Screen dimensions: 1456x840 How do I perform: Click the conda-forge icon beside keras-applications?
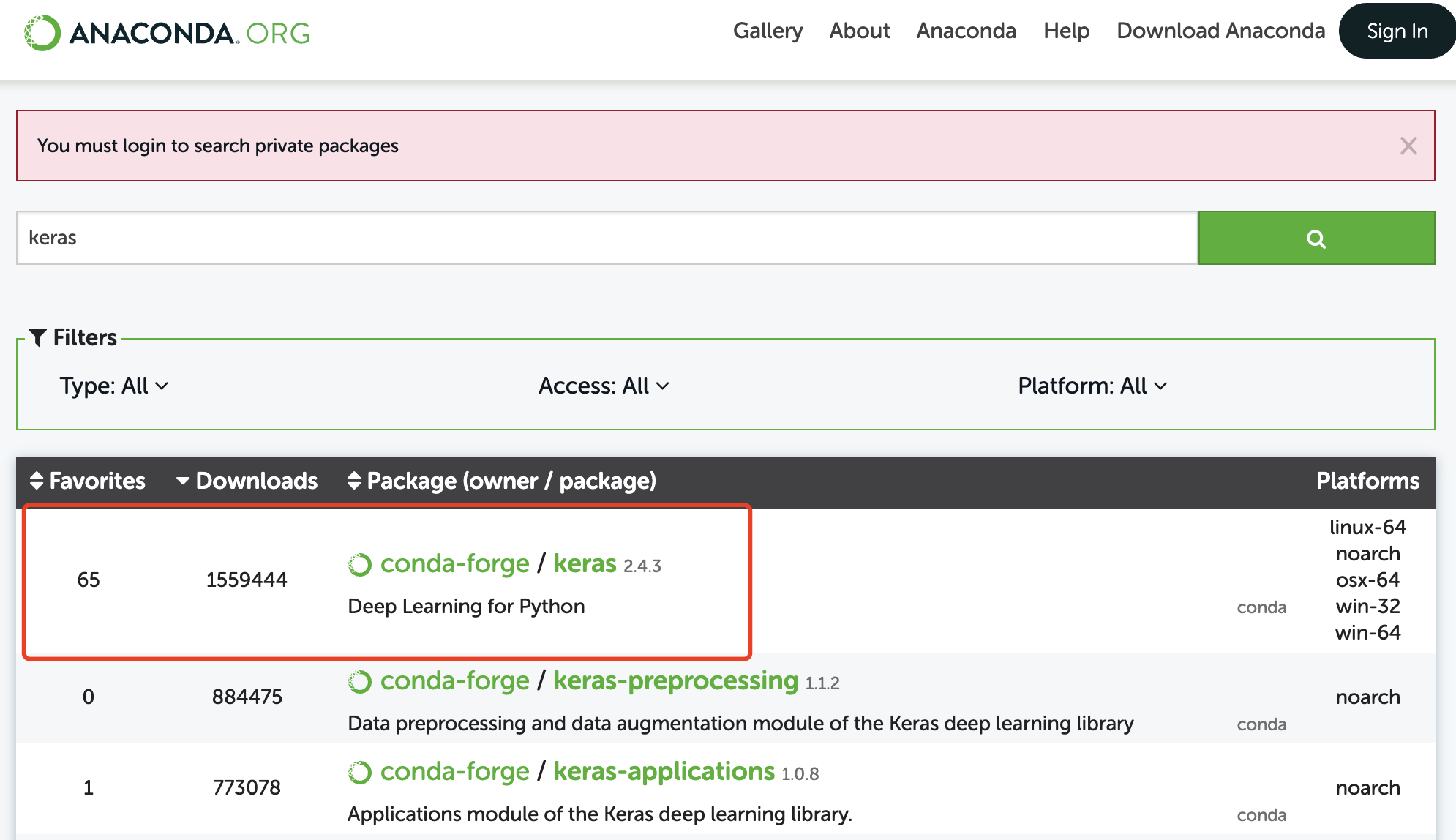359,772
